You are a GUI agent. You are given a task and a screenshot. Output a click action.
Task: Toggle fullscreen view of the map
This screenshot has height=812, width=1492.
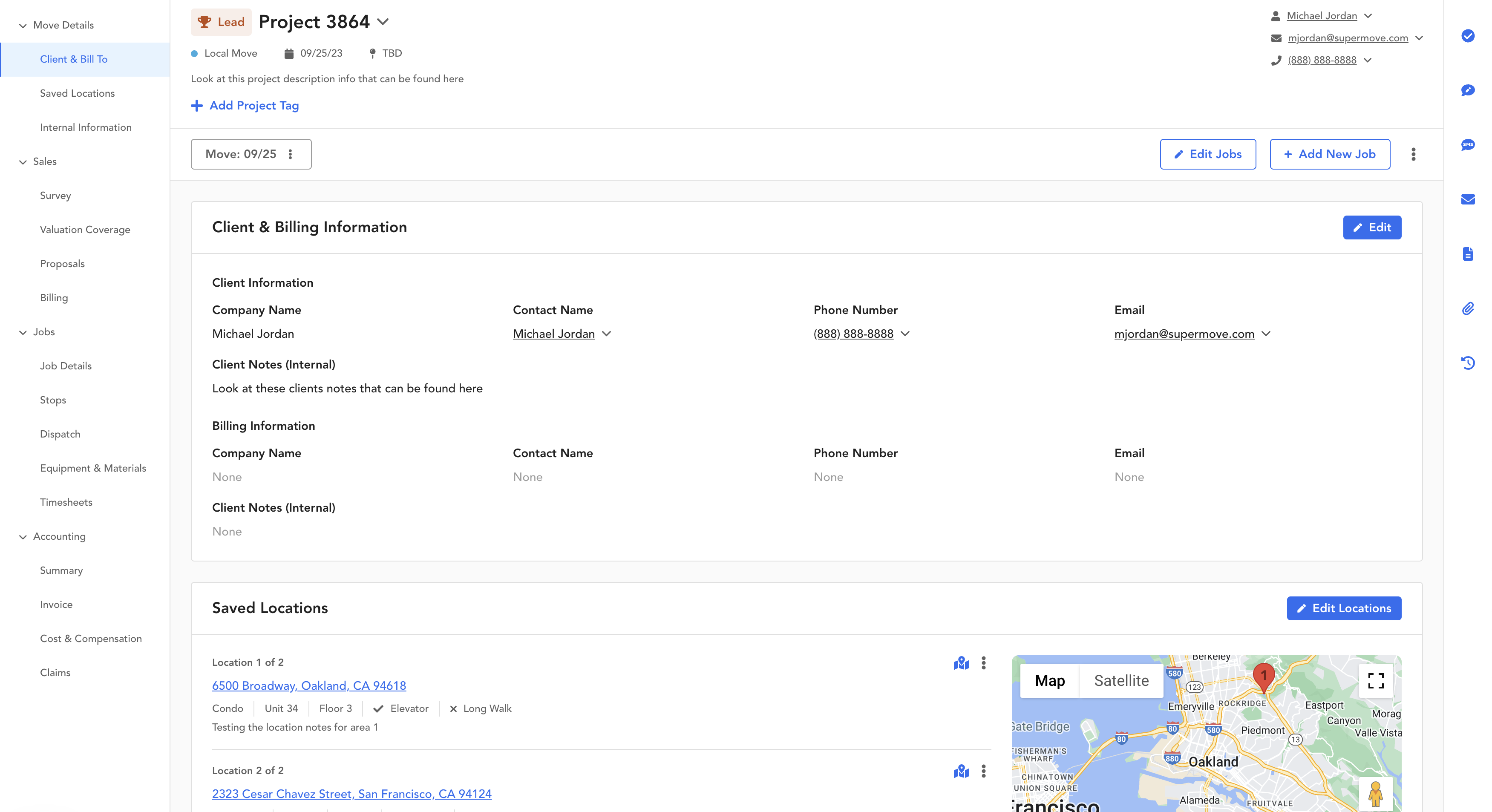point(1376,680)
